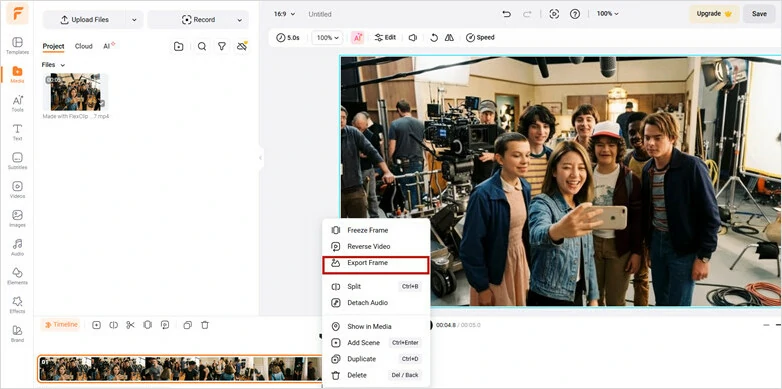The image size is (782, 389).
Task: Switch to the Cloud tab
Action: point(83,46)
